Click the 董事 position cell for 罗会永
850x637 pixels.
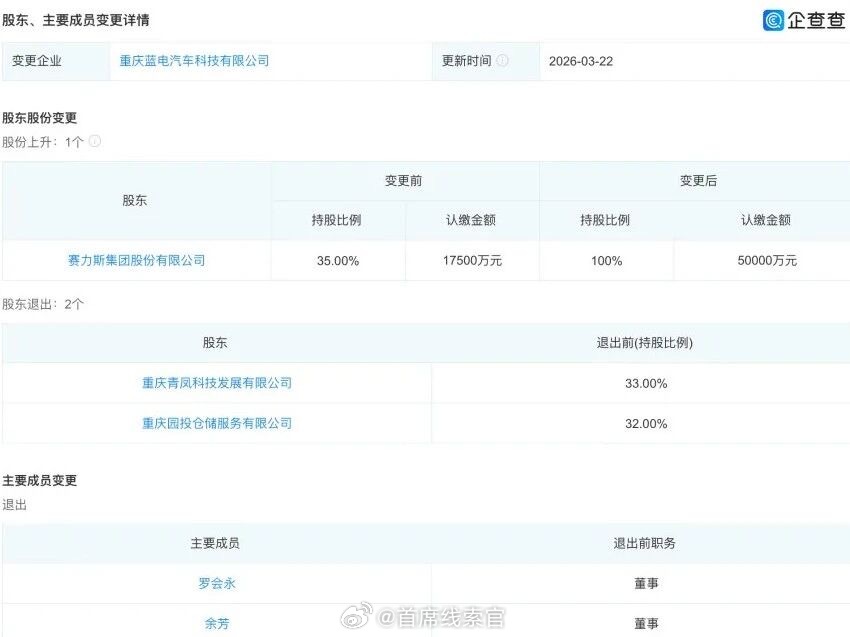[x=647, y=583]
